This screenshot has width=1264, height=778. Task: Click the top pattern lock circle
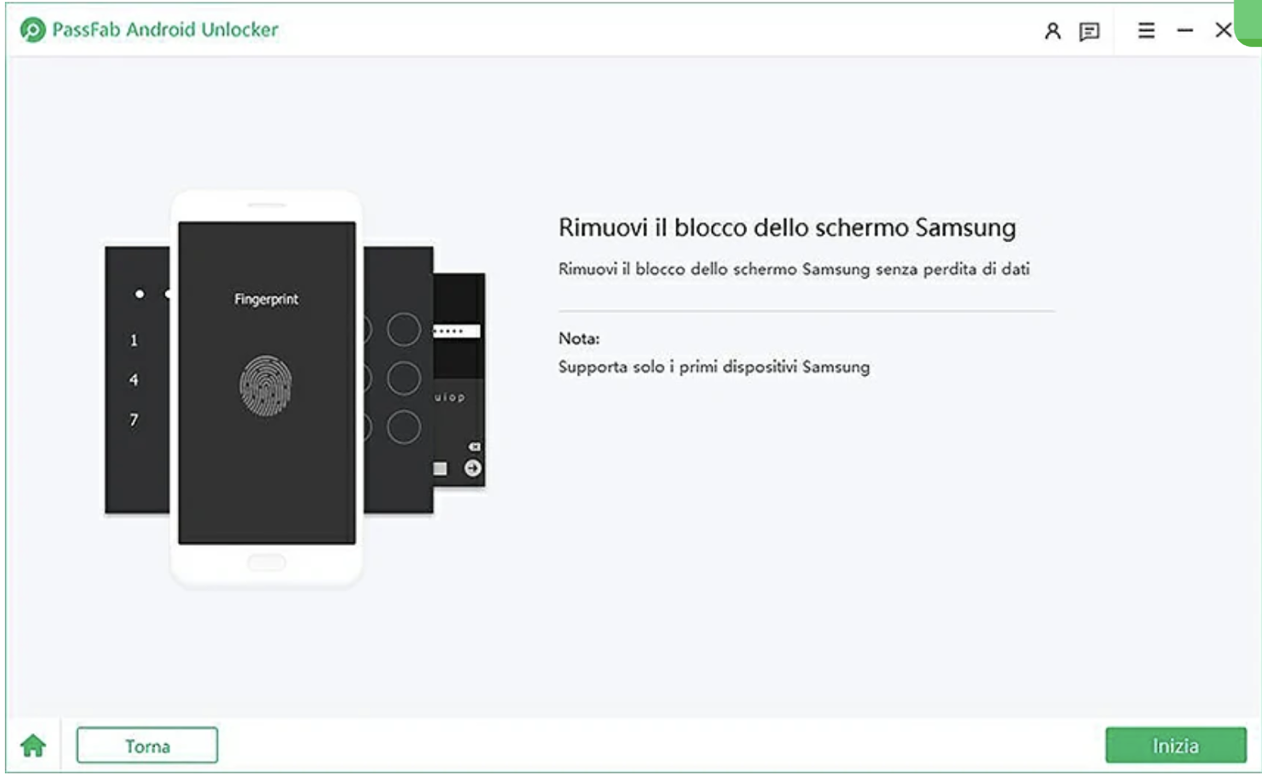pos(404,328)
